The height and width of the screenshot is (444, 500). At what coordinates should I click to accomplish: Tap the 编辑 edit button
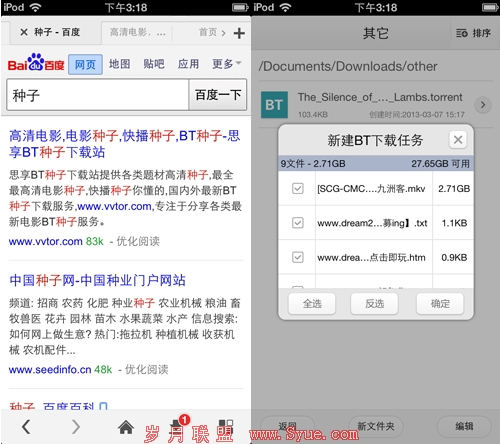click(x=464, y=426)
